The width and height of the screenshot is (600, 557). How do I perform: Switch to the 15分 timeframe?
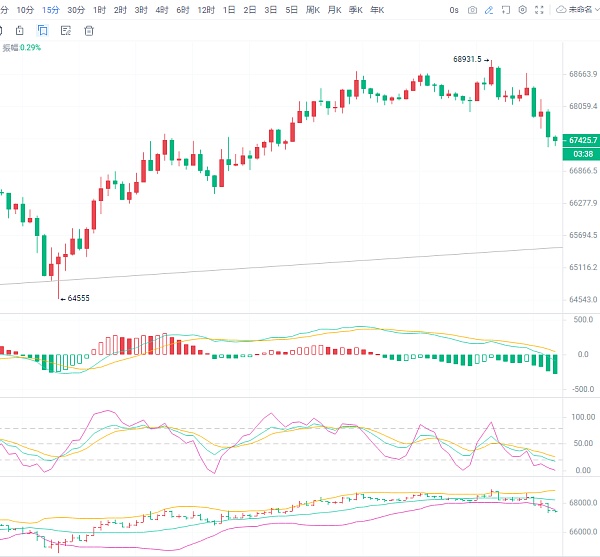50,10
